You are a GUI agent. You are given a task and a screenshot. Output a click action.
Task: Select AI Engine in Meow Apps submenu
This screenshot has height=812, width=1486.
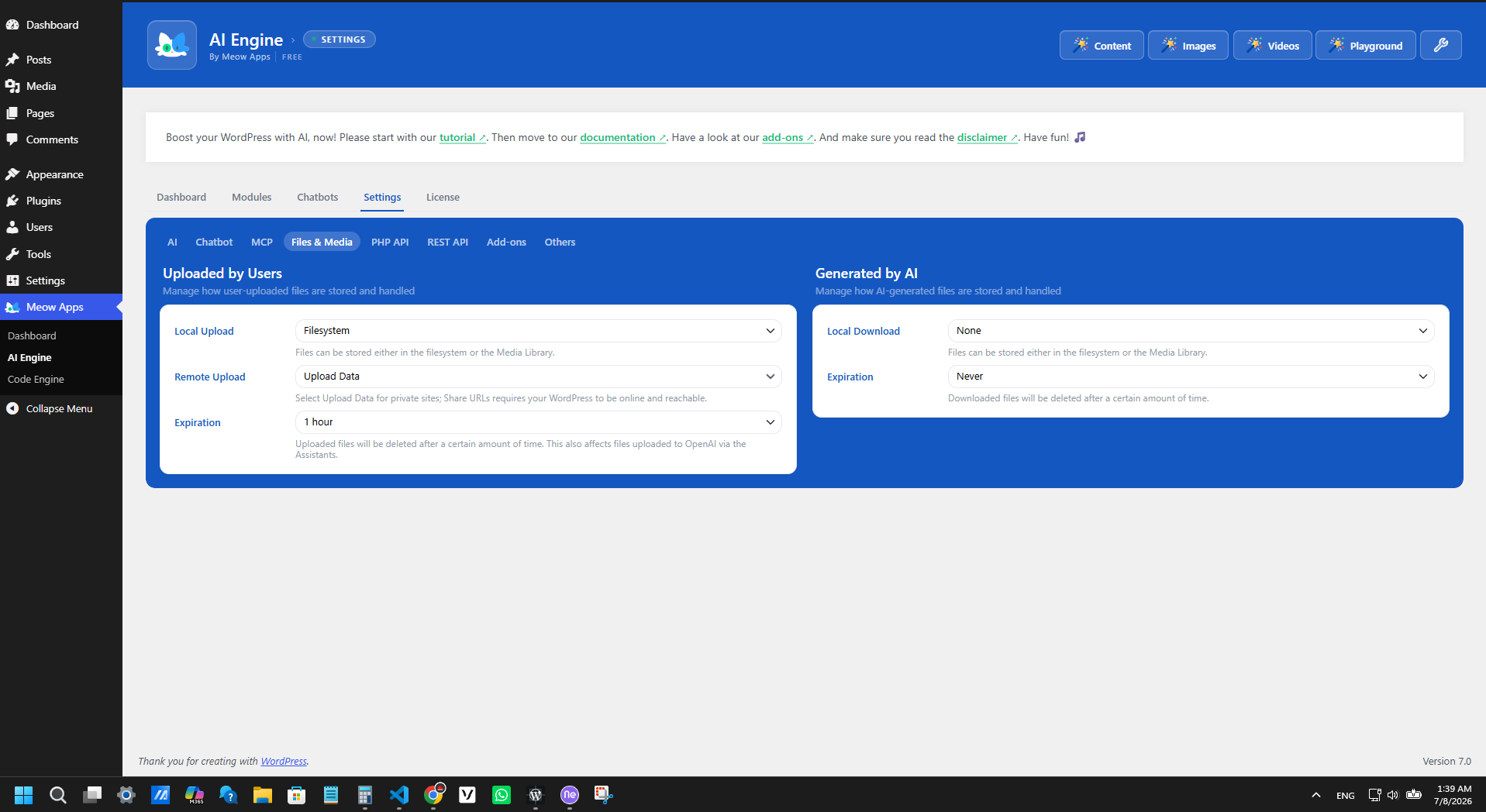[29, 357]
